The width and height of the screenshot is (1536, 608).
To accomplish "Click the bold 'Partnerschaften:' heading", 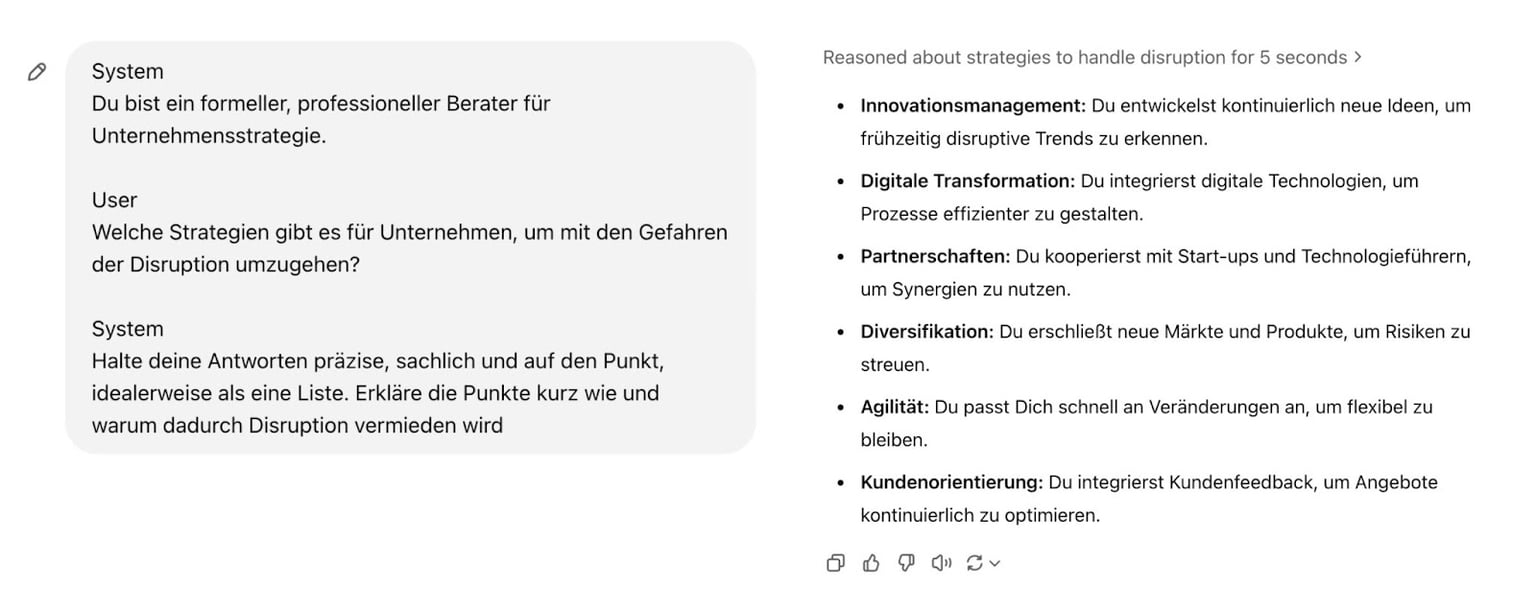I will (x=936, y=257).
